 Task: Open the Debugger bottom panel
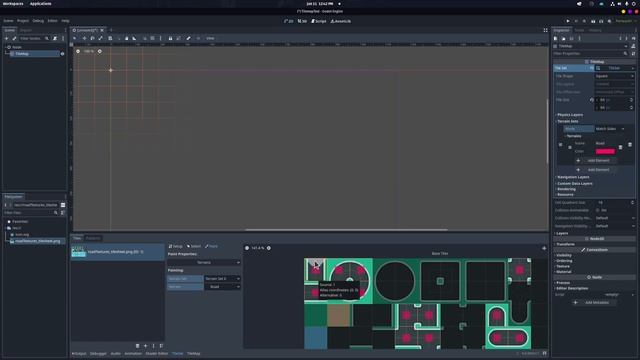[x=98, y=353]
